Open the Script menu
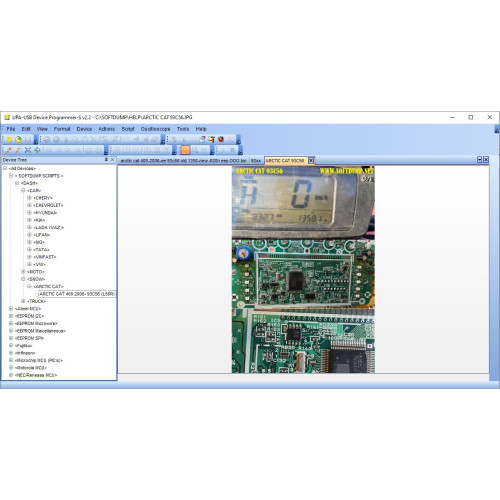The width and height of the screenshot is (500, 500). click(128, 129)
